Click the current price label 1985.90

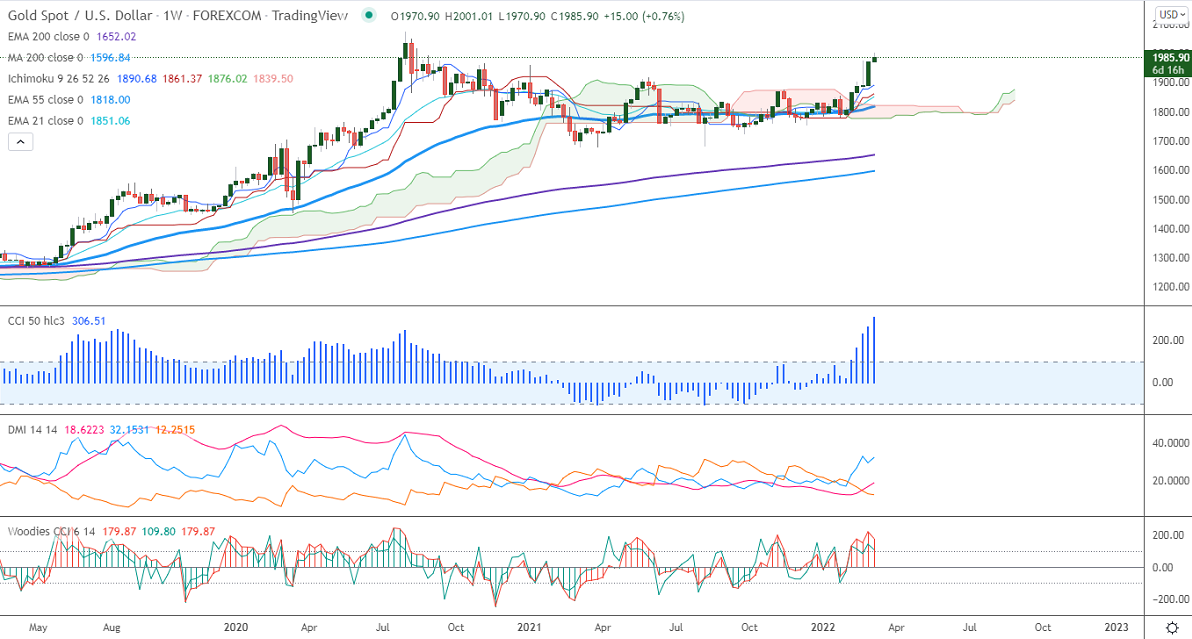1170,58
